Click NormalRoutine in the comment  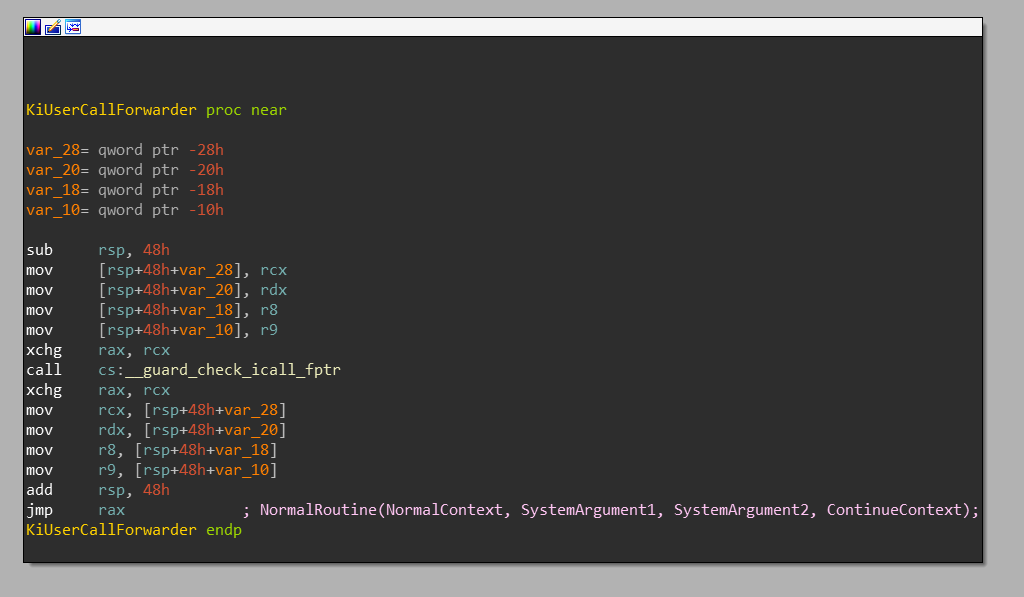tap(318, 510)
